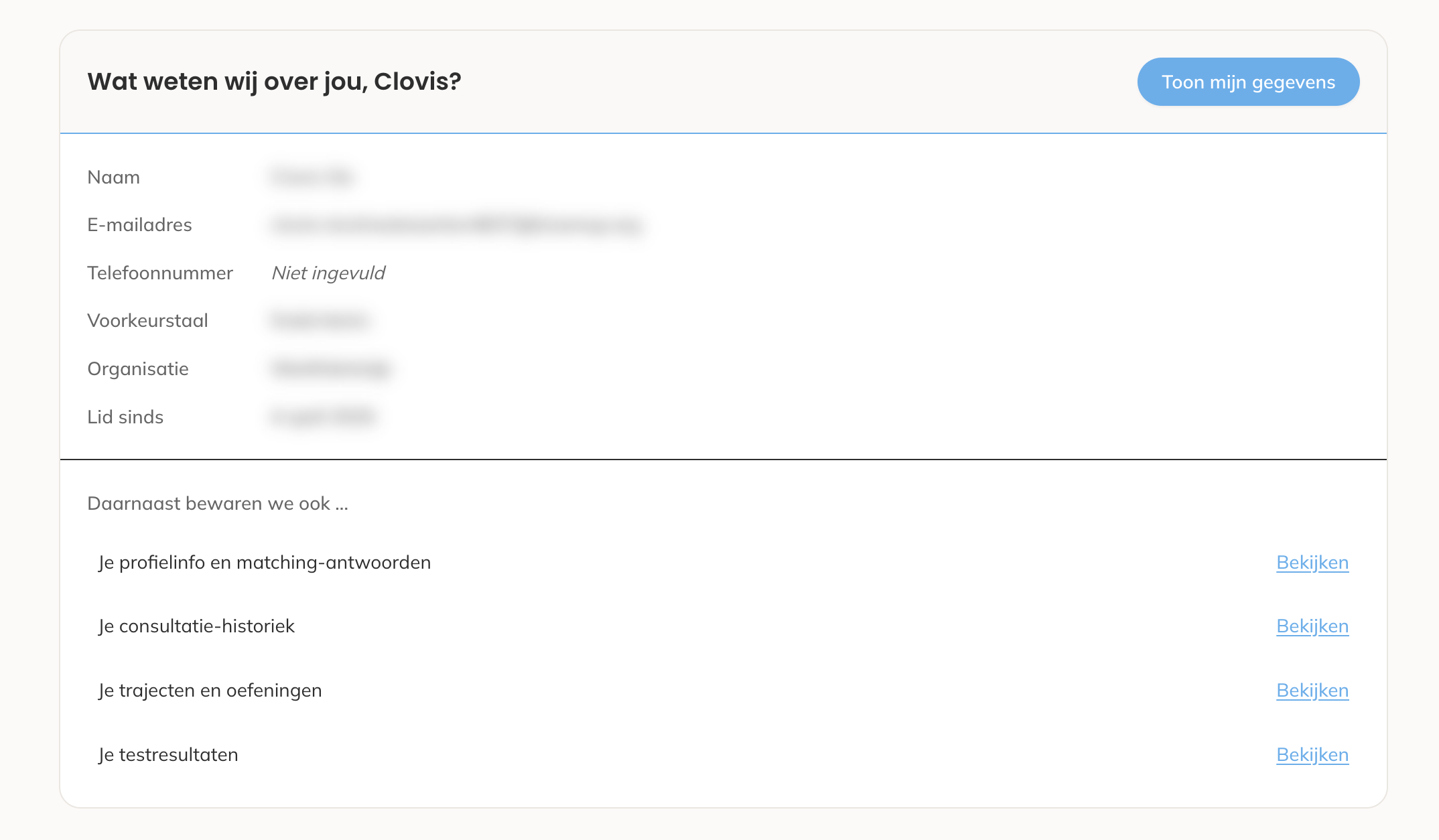Click 'Je trajecten en oefeningen' row text
Viewport: 1439px width, 840px height.
click(210, 691)
